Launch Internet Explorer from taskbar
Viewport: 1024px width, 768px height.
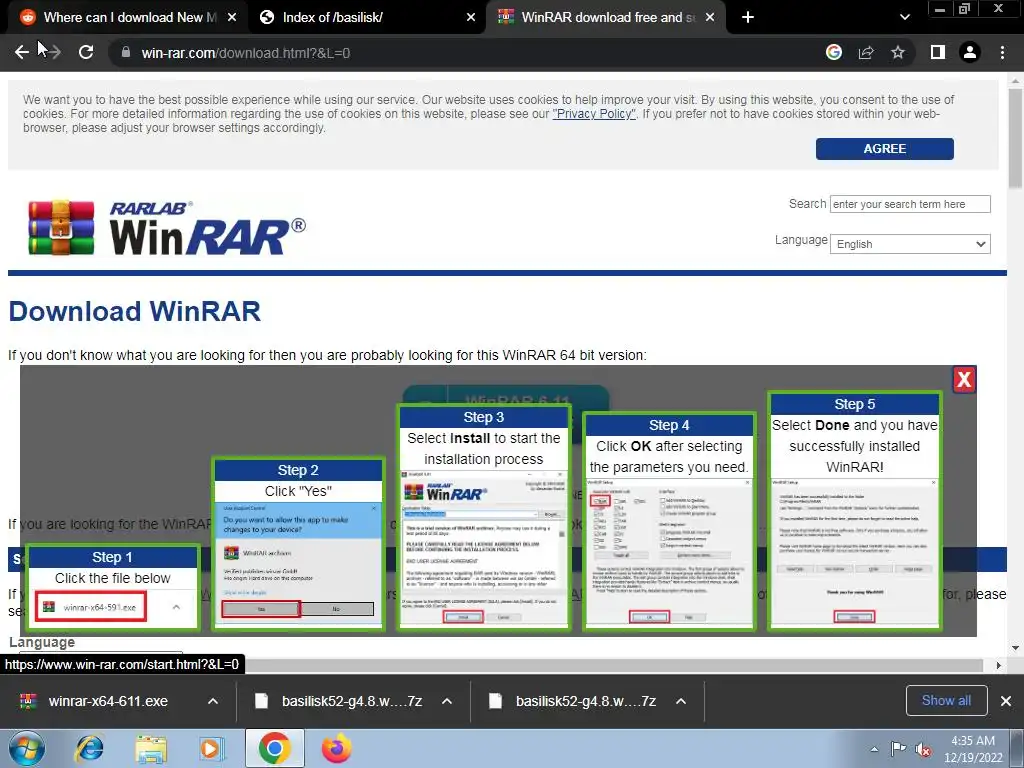89,749
